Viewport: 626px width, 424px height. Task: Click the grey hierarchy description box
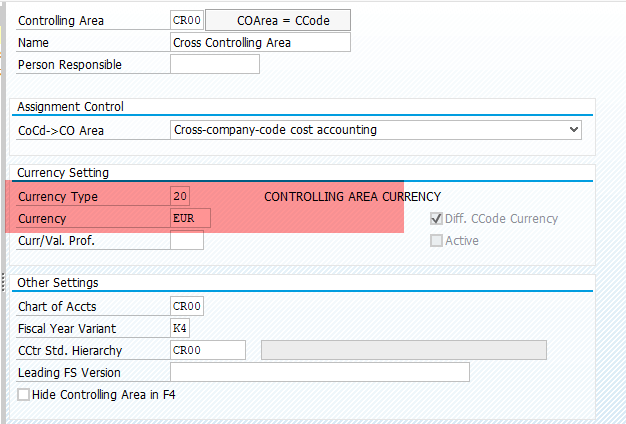(x=404, y=350)
